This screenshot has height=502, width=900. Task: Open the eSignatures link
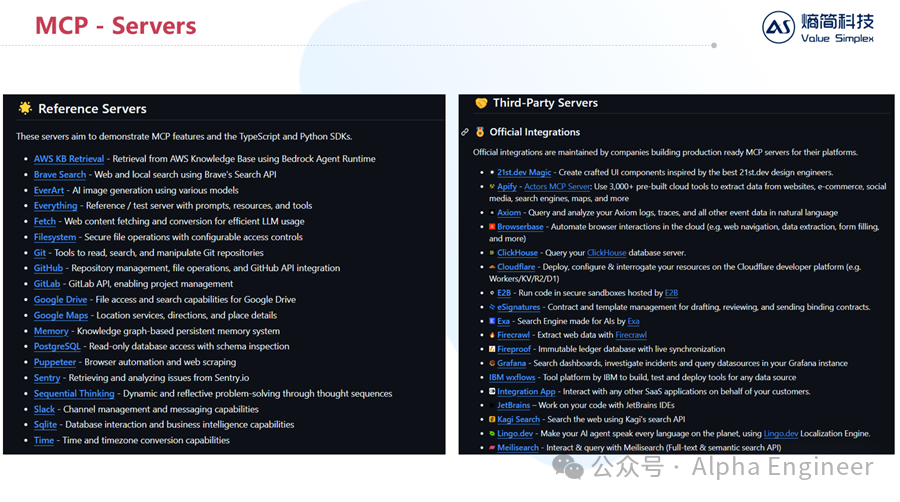point(518,308)
